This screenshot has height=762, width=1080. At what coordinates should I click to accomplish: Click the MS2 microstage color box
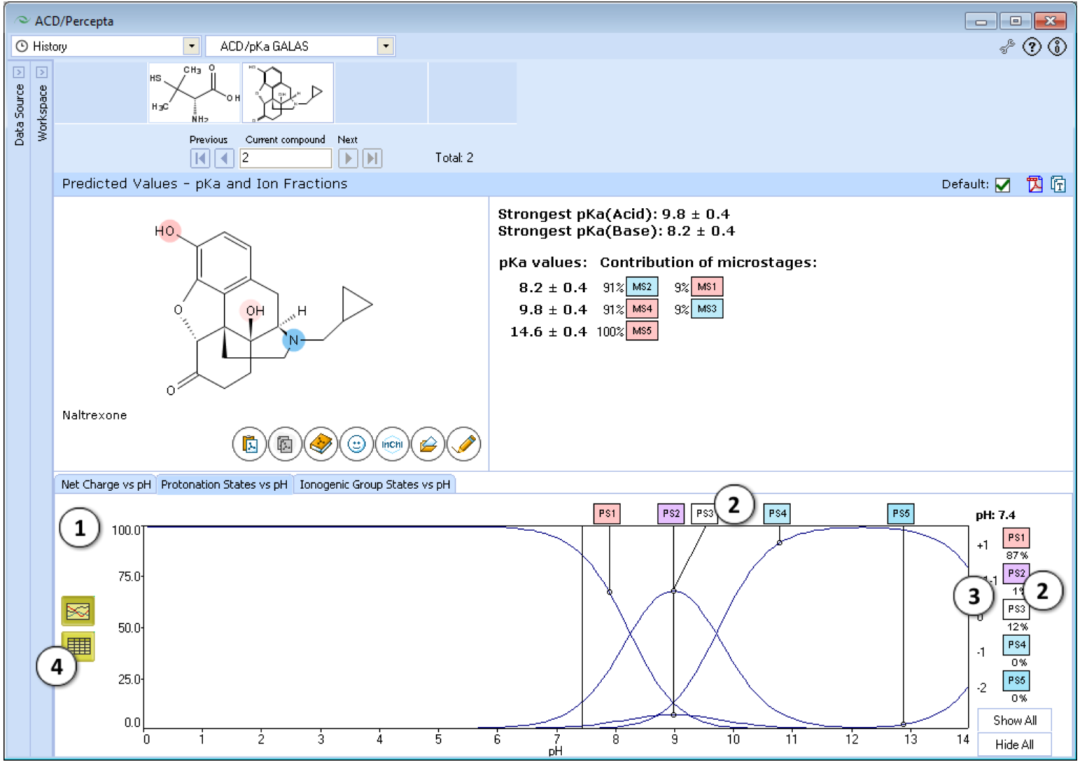pyautogui.click(x=641, y=286)
